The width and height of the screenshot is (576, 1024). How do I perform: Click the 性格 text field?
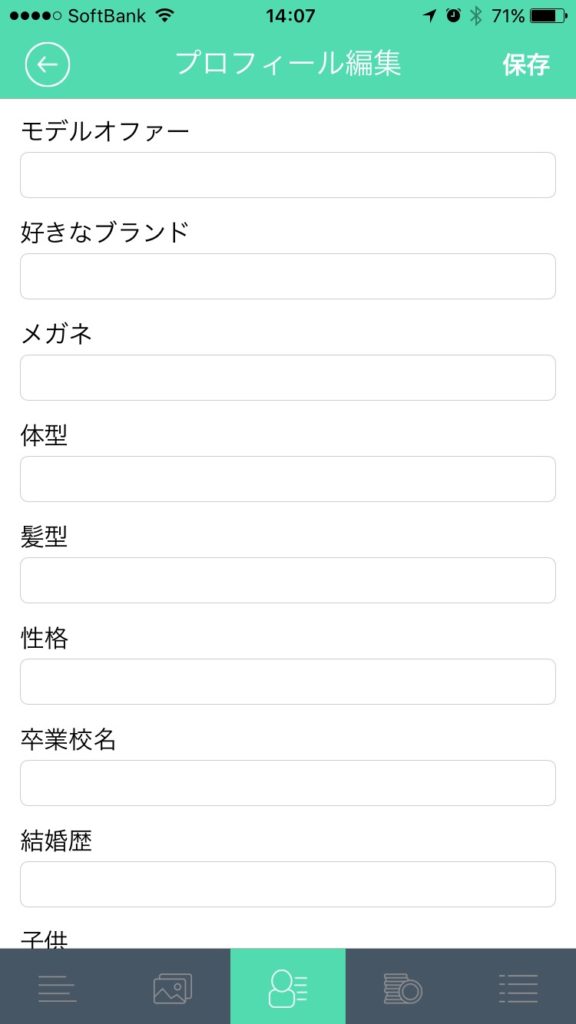(x=287, y=681)
